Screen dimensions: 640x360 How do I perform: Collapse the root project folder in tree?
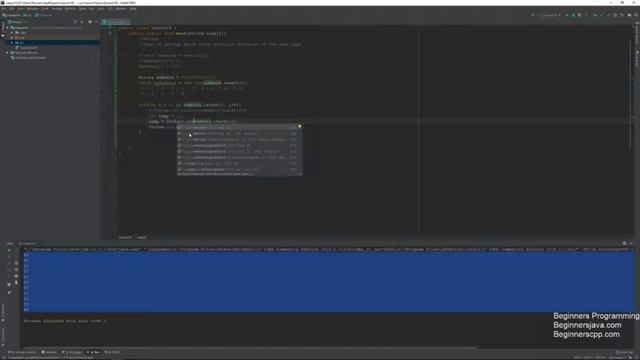[x=7, y=28]
